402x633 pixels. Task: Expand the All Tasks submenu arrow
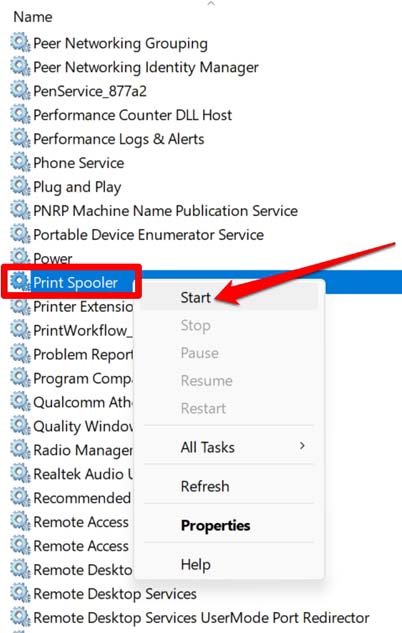pos(302,446)
